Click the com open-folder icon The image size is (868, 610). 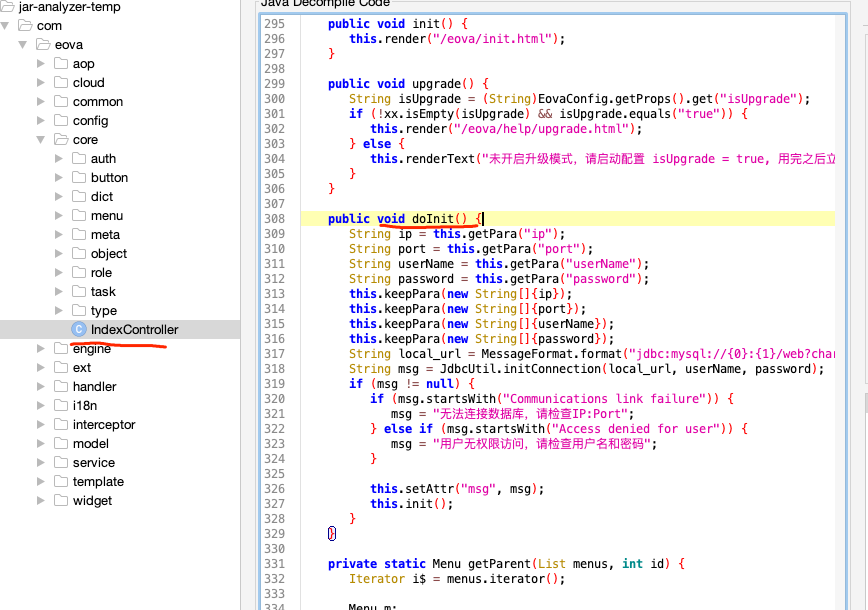[x=25, y=25]
